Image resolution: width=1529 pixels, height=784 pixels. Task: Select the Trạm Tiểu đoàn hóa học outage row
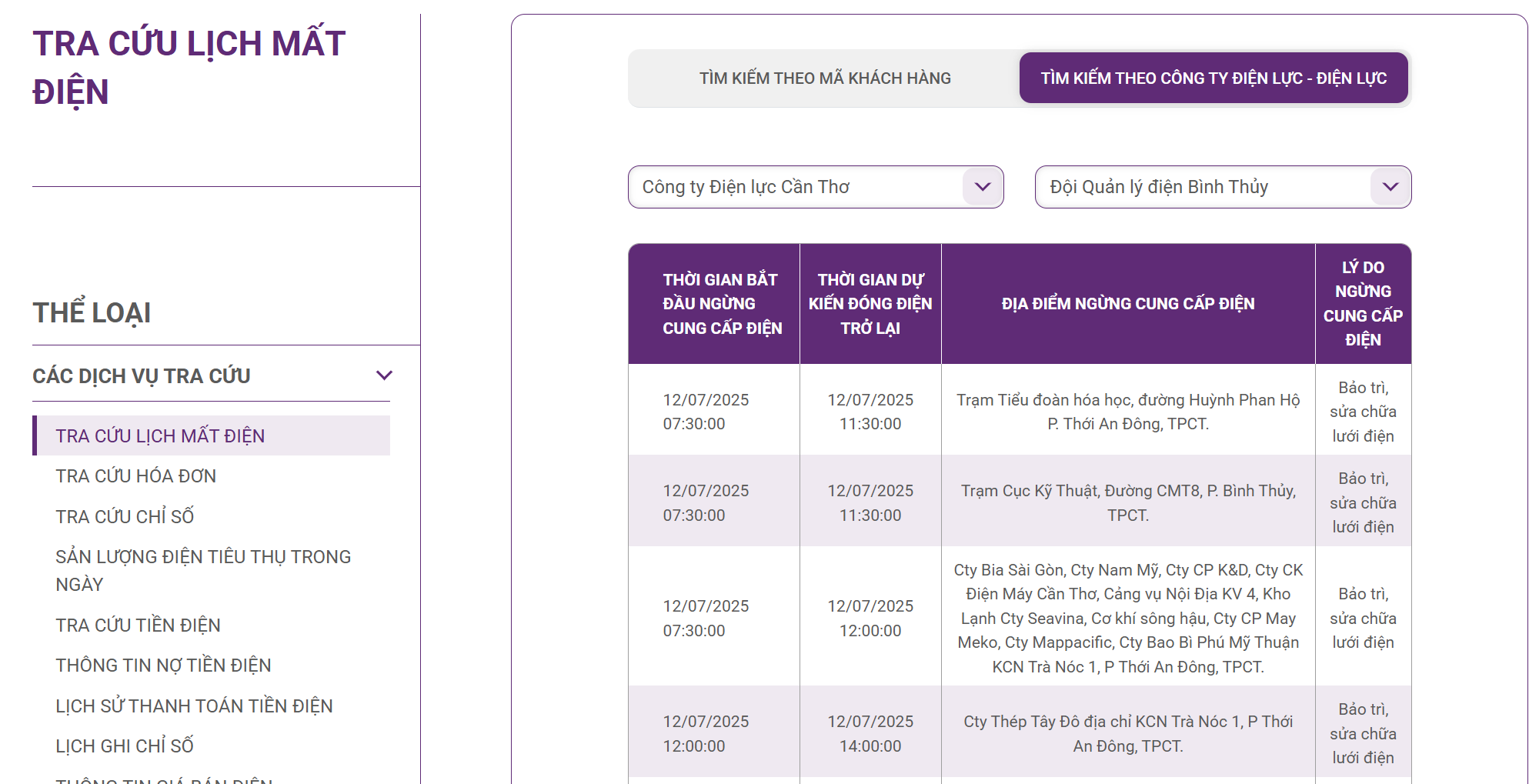1127,412
